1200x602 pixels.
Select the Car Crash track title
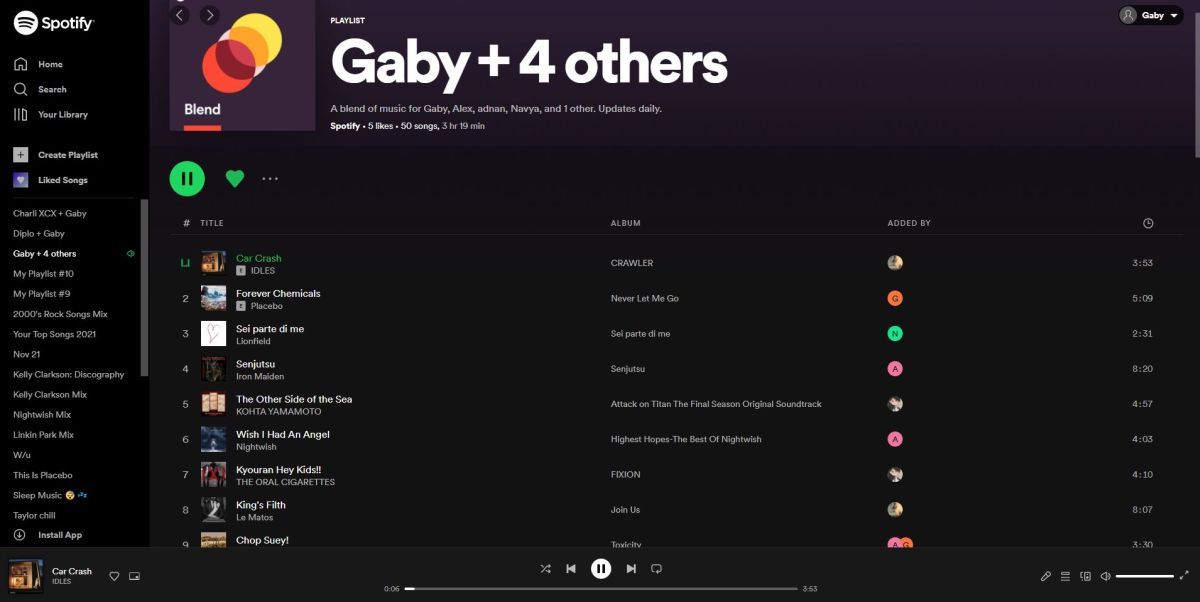(x=258, y=258)
